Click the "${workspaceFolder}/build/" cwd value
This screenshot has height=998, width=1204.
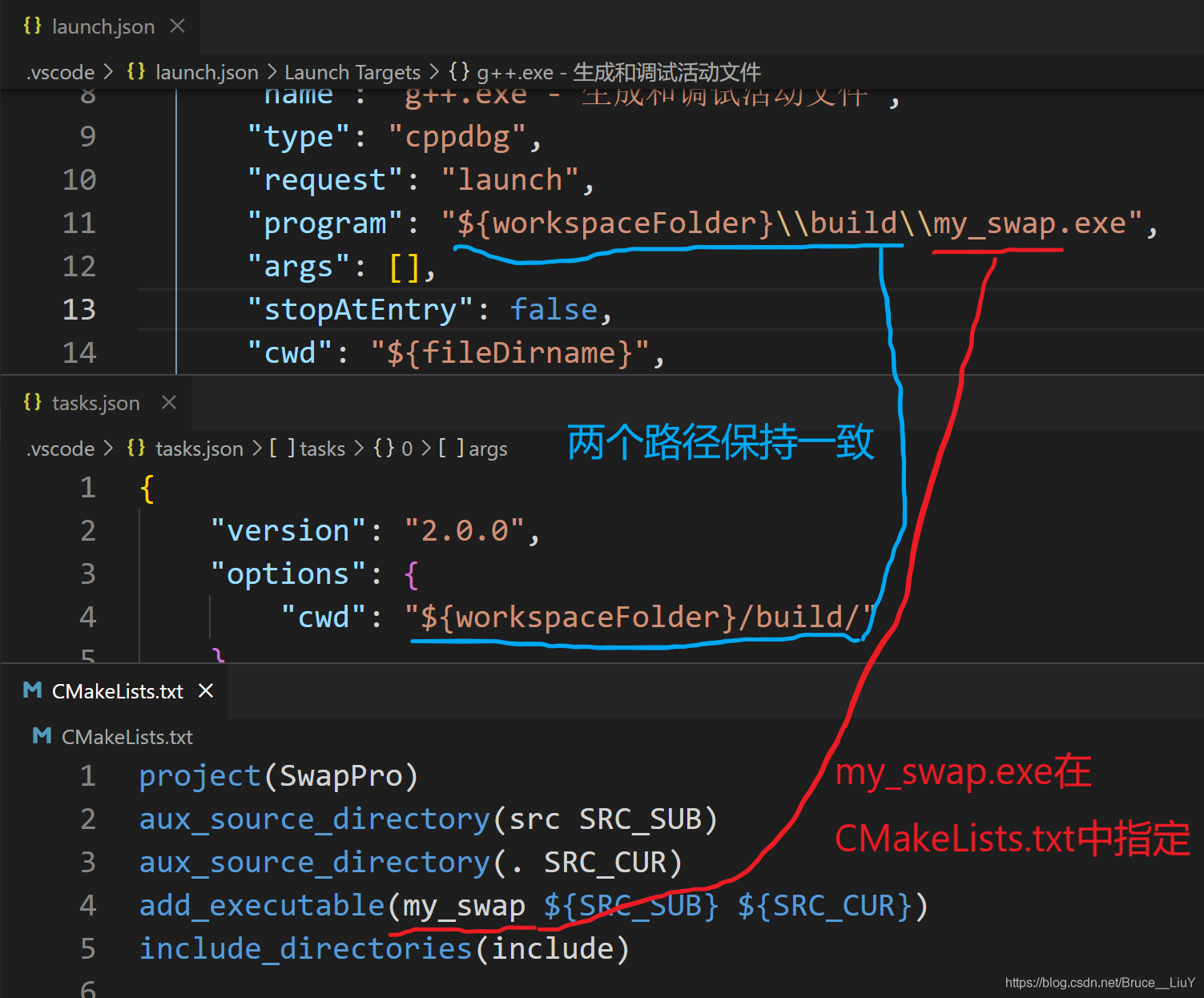click(x=640, y=618)
